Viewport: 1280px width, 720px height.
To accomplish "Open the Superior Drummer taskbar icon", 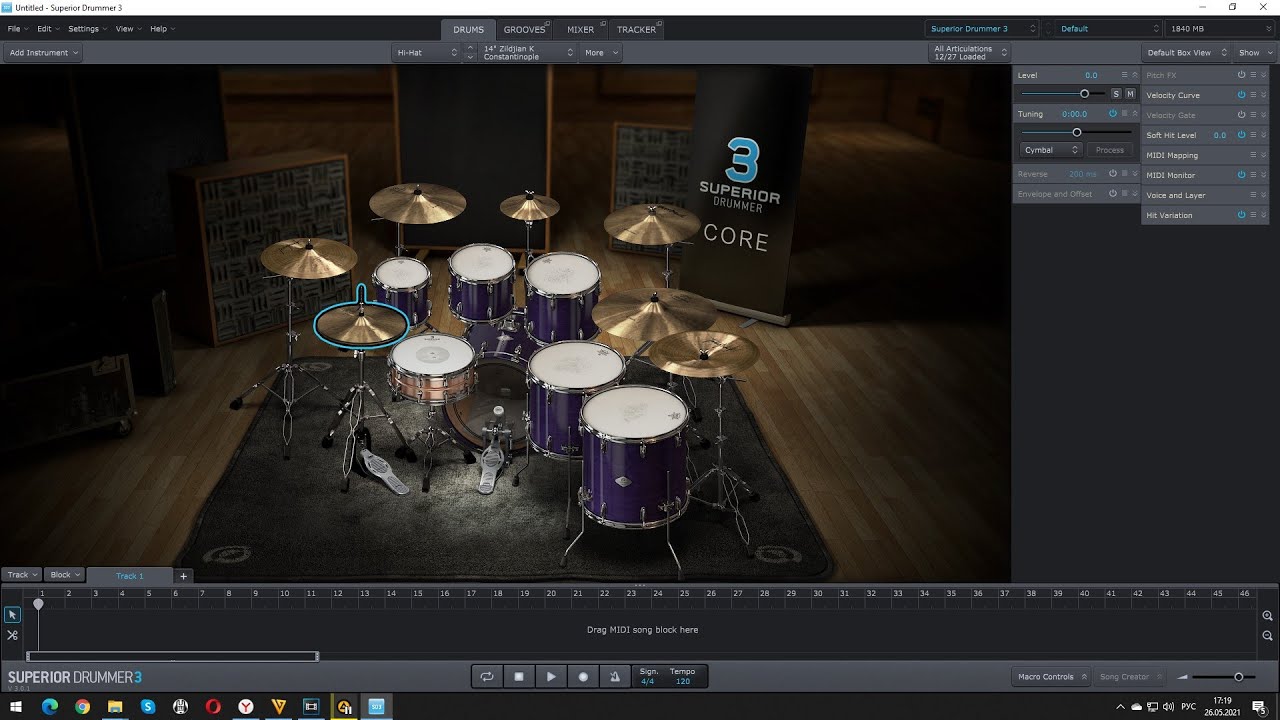I will pyautogui.click(x=377, y=706).
